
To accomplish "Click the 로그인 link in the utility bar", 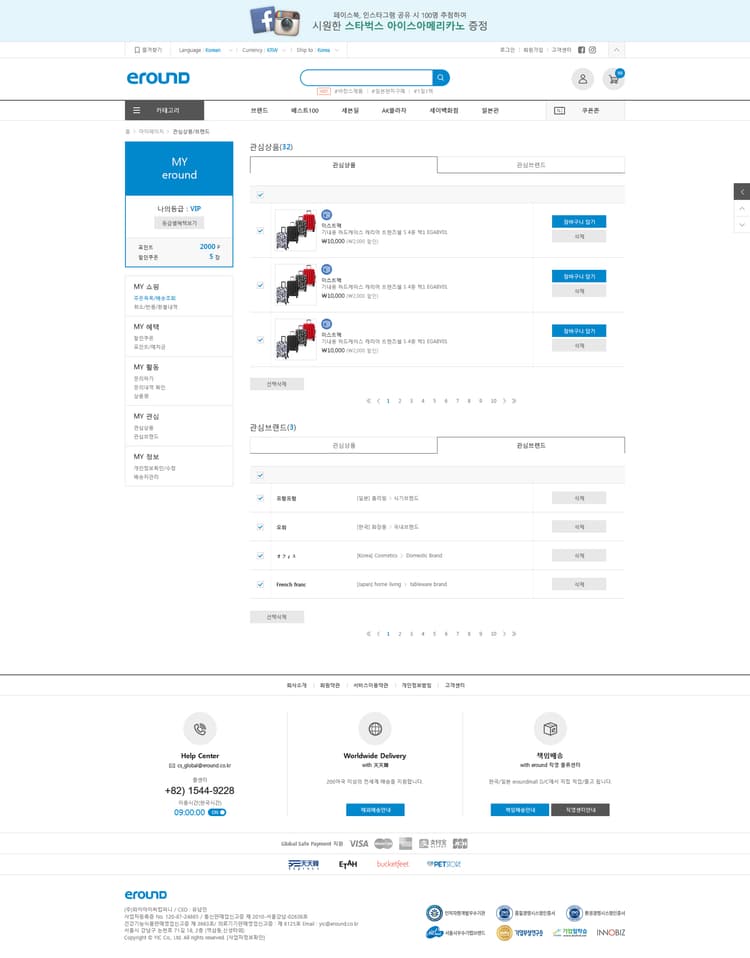I will pyautogui.click(x=507, y=50).
